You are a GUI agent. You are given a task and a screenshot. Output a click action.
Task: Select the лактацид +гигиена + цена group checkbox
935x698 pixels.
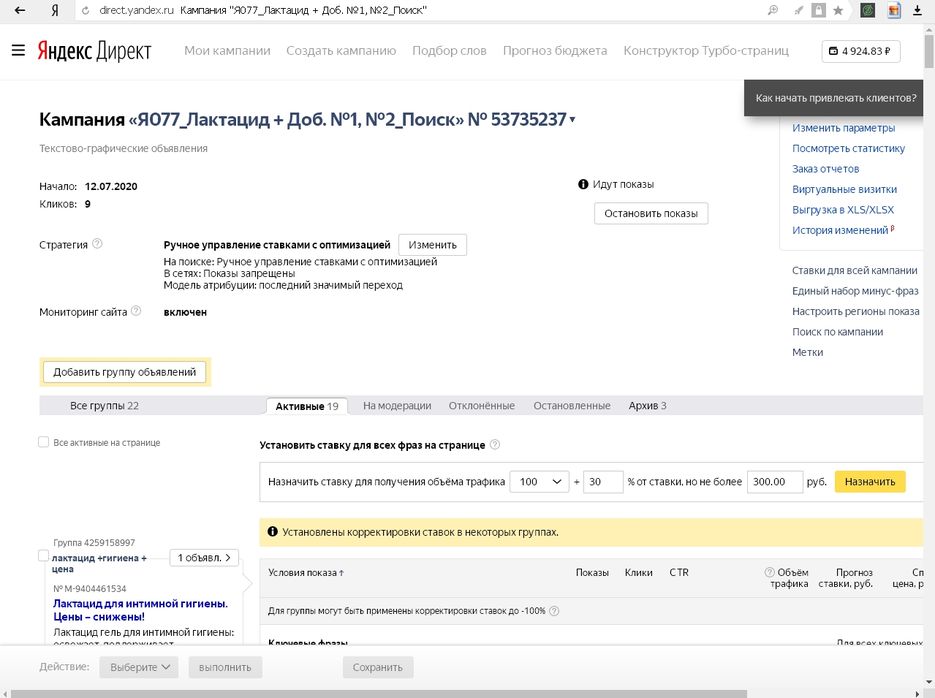pyautogui.click(x=44, y=556)
